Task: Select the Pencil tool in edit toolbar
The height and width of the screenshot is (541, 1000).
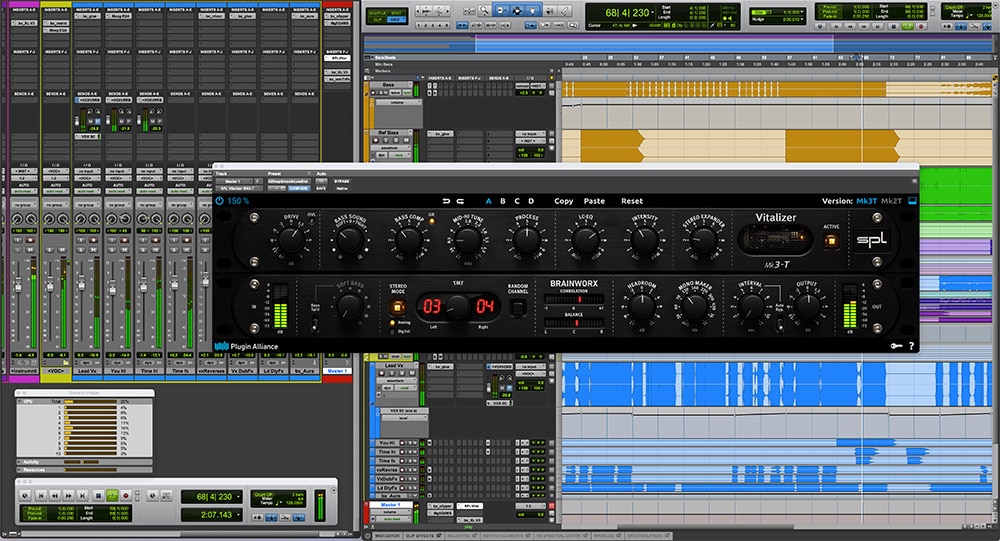Action: click(x=566, y=11)
